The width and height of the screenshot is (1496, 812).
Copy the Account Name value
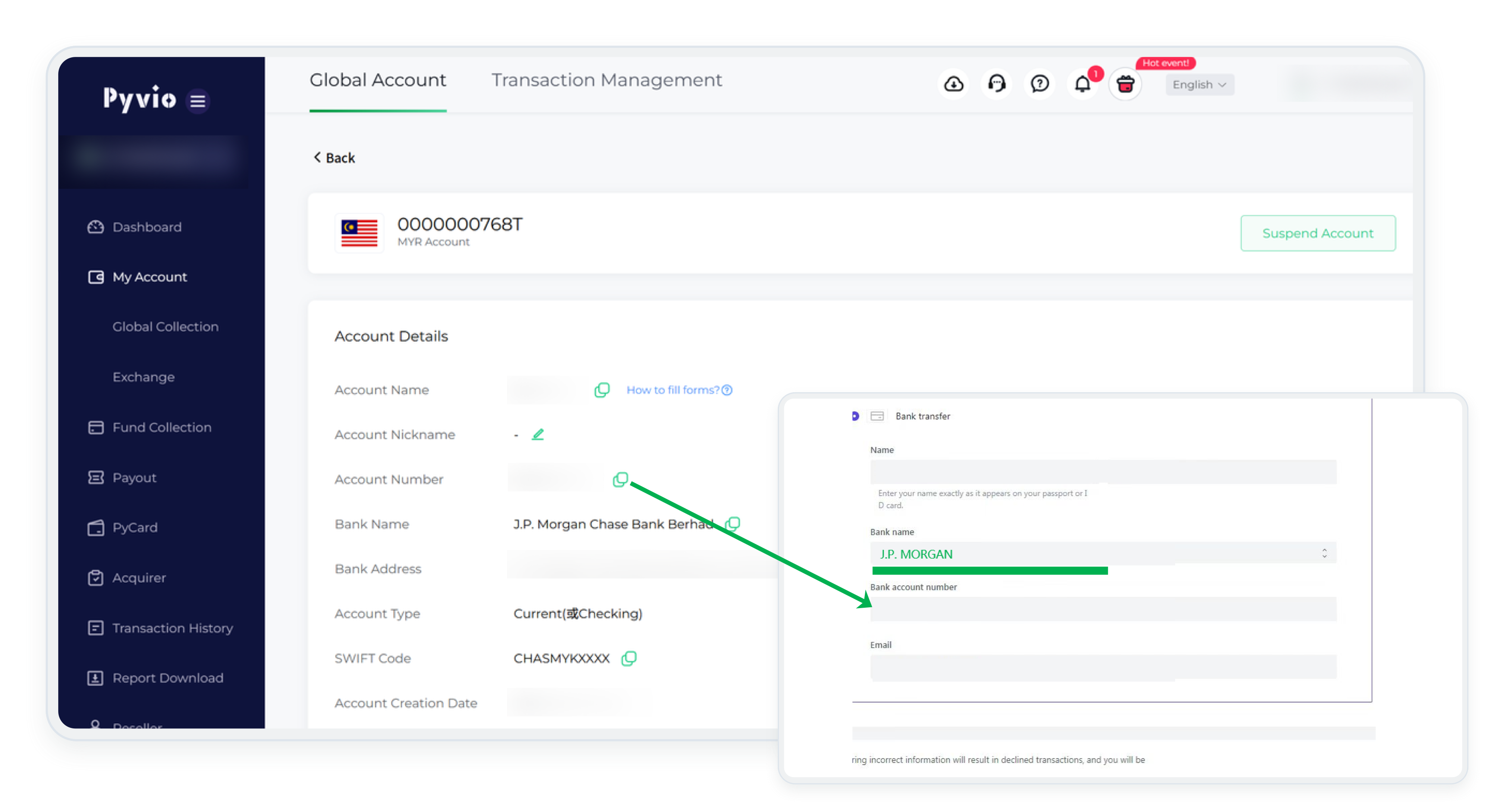[x=602, y=390]
